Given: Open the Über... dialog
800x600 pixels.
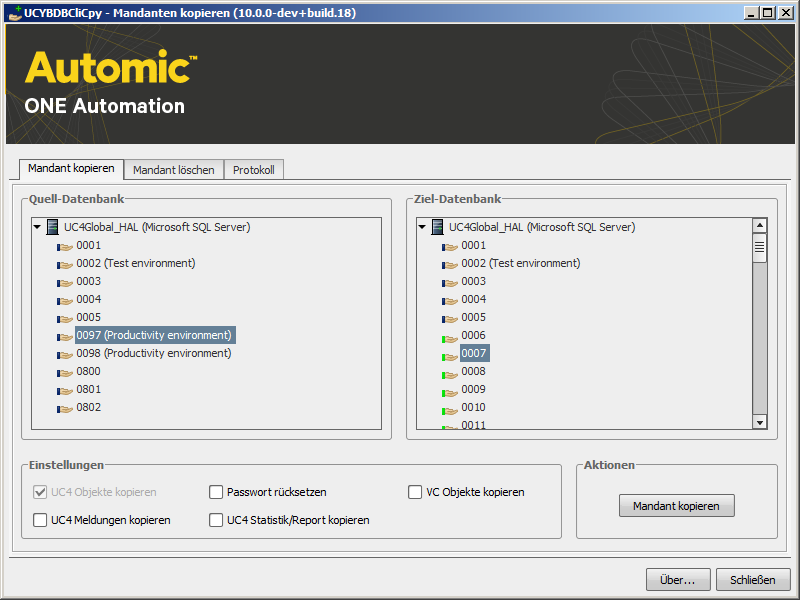Looking at the screenshot, I should click(678, 580).
